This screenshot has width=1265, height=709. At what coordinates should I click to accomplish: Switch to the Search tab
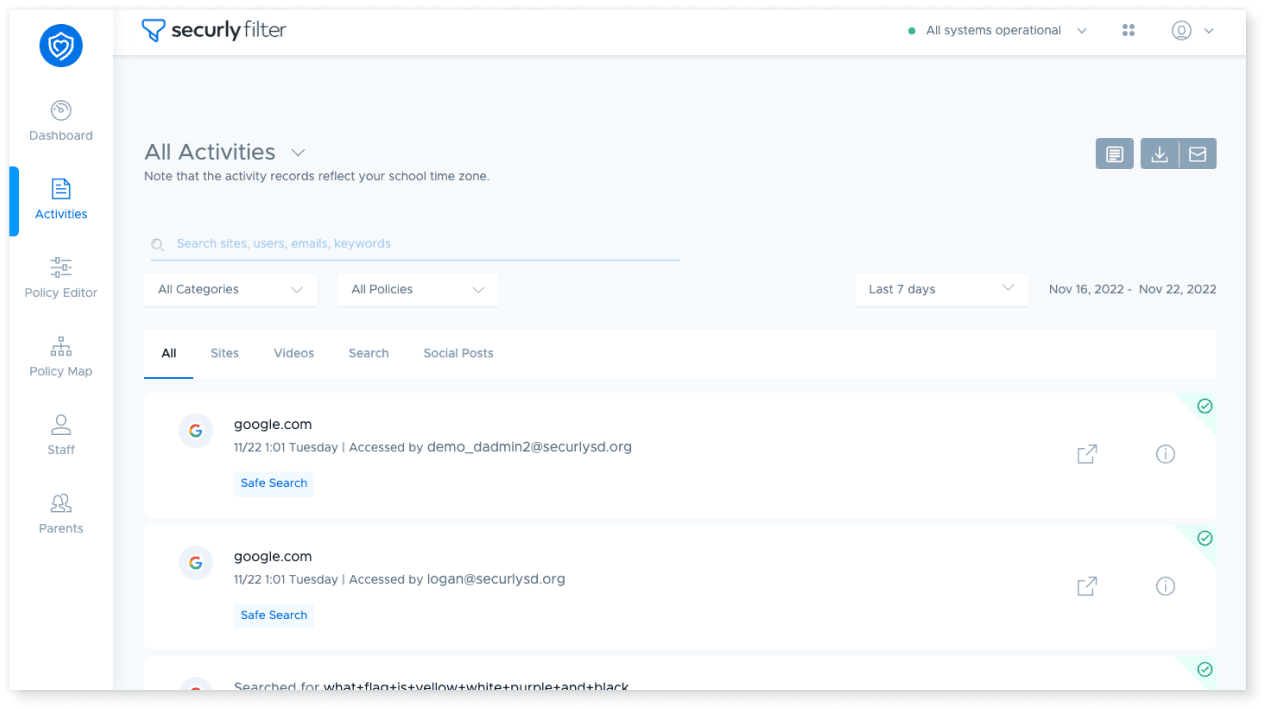coord(369,354)
